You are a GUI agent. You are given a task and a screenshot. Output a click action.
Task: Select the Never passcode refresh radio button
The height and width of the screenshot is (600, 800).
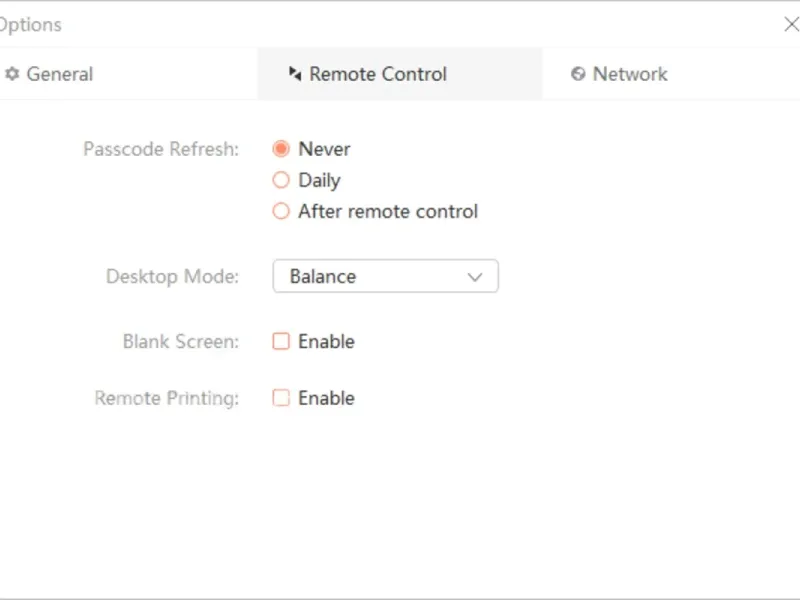coord(281,149)
